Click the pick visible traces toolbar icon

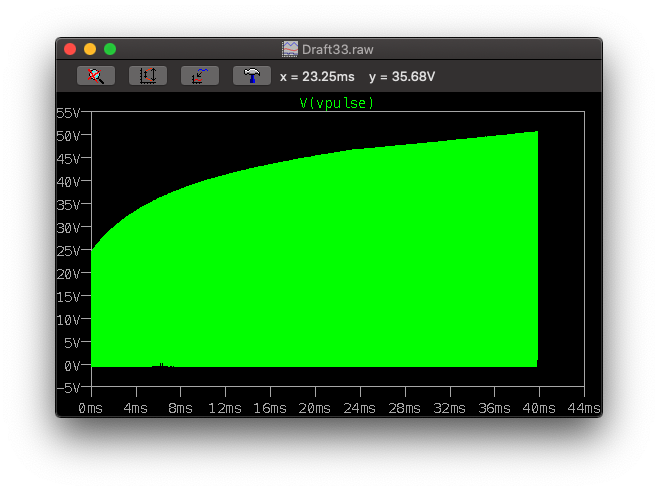point(200,76)
